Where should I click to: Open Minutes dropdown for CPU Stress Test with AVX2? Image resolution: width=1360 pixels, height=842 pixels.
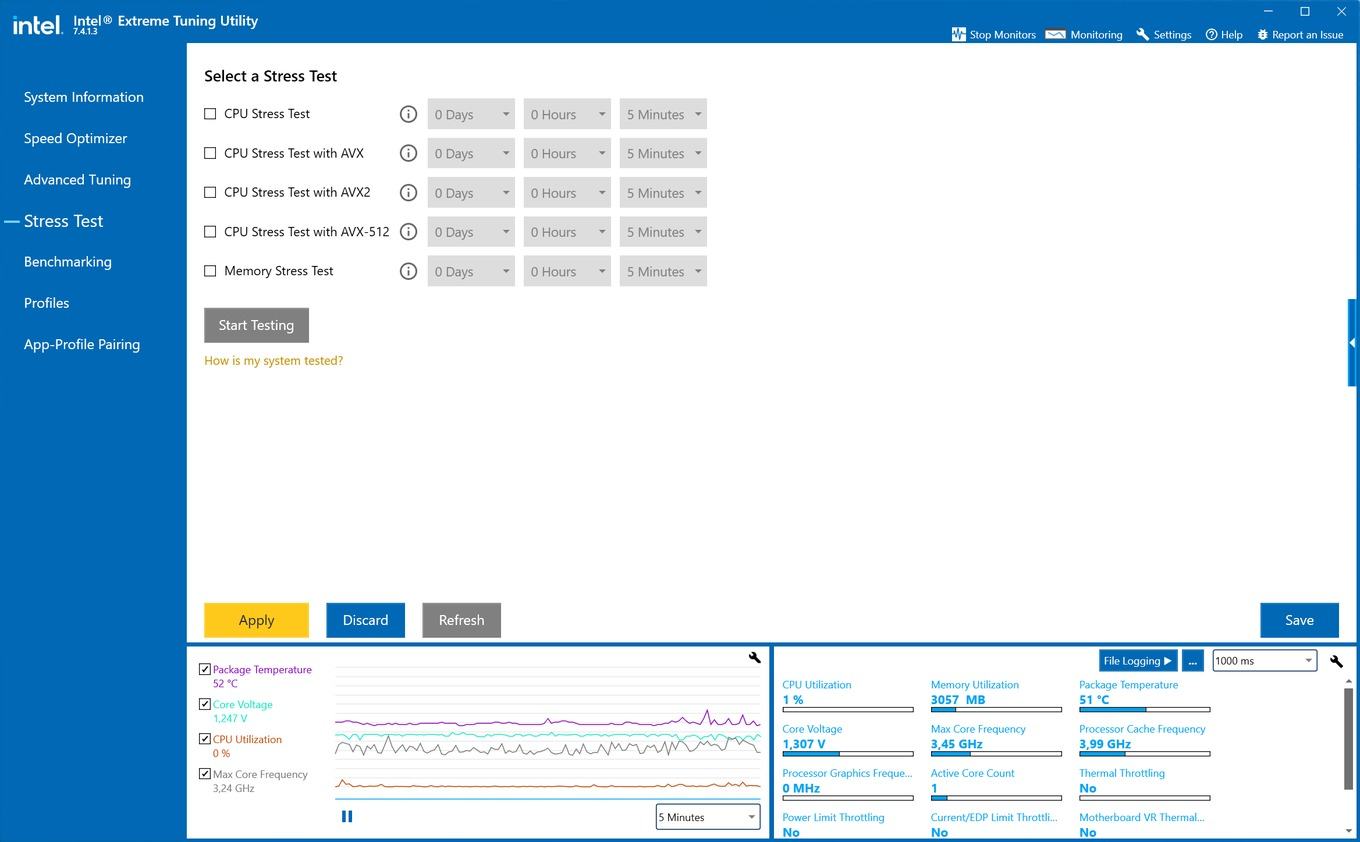tap(663, 192)
